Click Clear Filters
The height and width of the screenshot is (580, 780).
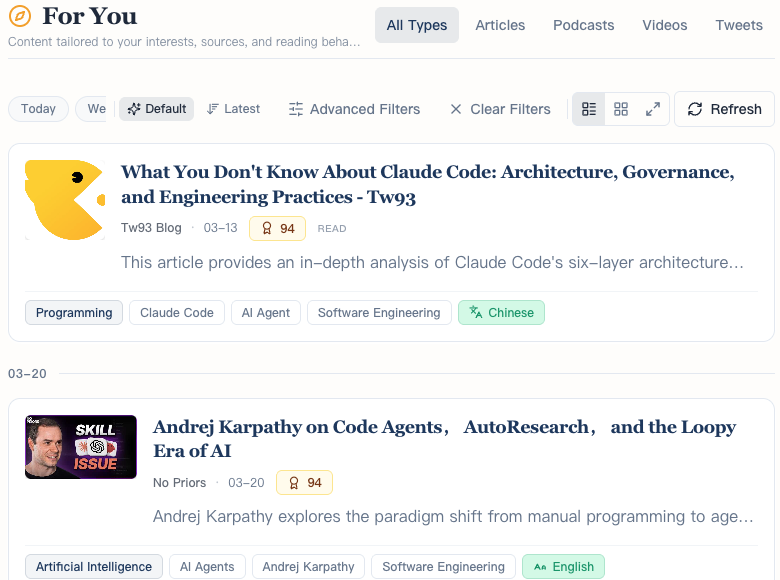[500, 109]
